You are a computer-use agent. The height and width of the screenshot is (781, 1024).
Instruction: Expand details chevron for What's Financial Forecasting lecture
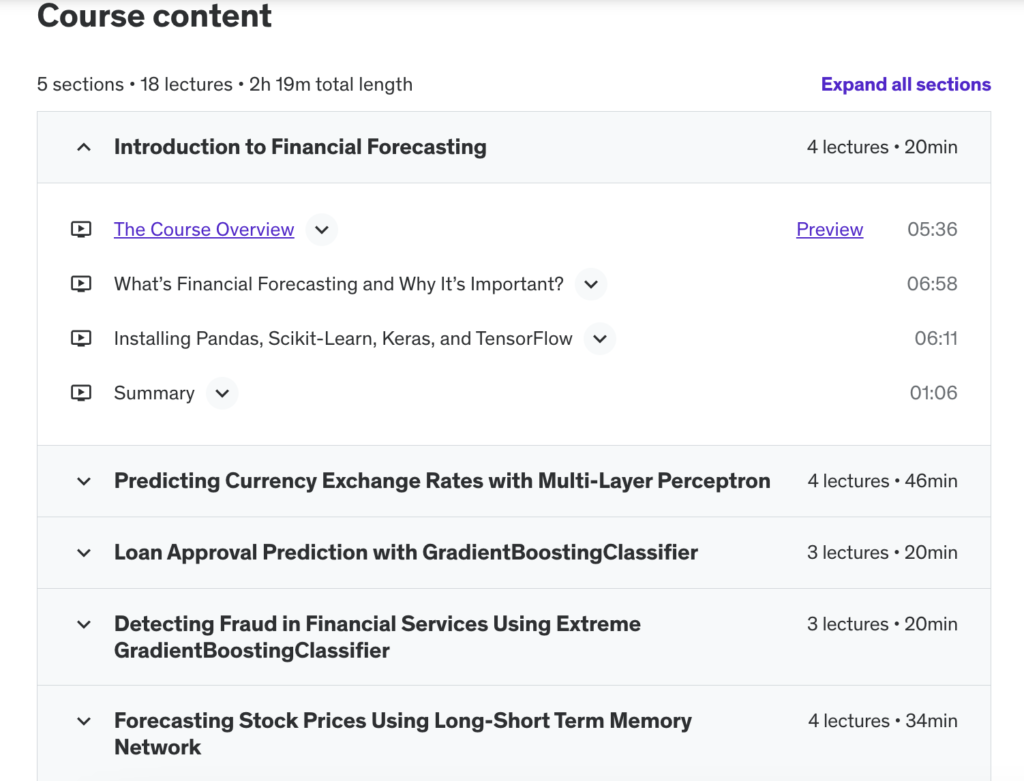591,284
